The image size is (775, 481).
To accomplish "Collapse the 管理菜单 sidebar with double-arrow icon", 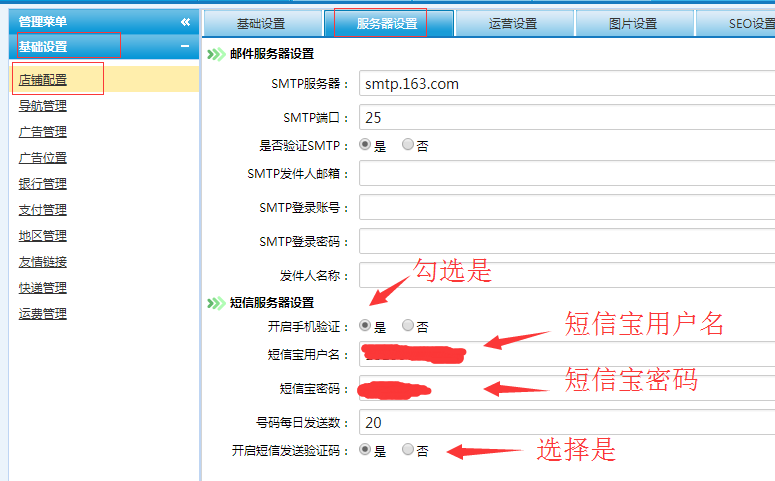I will point(185,21).
